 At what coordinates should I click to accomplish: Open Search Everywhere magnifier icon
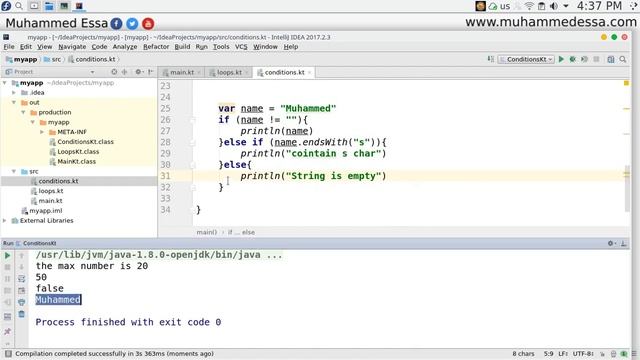623,59
